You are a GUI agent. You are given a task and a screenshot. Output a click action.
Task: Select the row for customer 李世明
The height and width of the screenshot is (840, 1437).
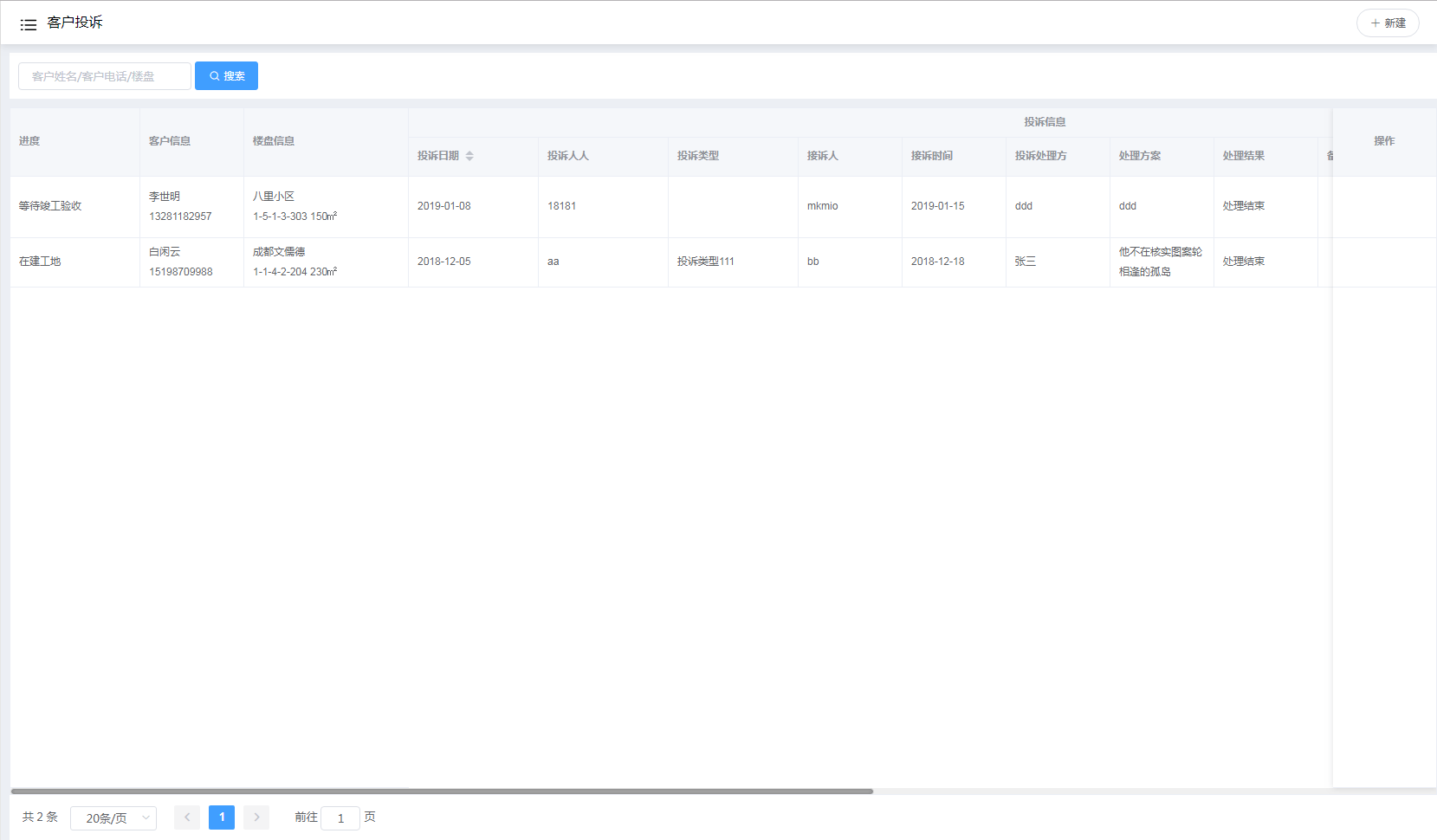tap(165, 206)
